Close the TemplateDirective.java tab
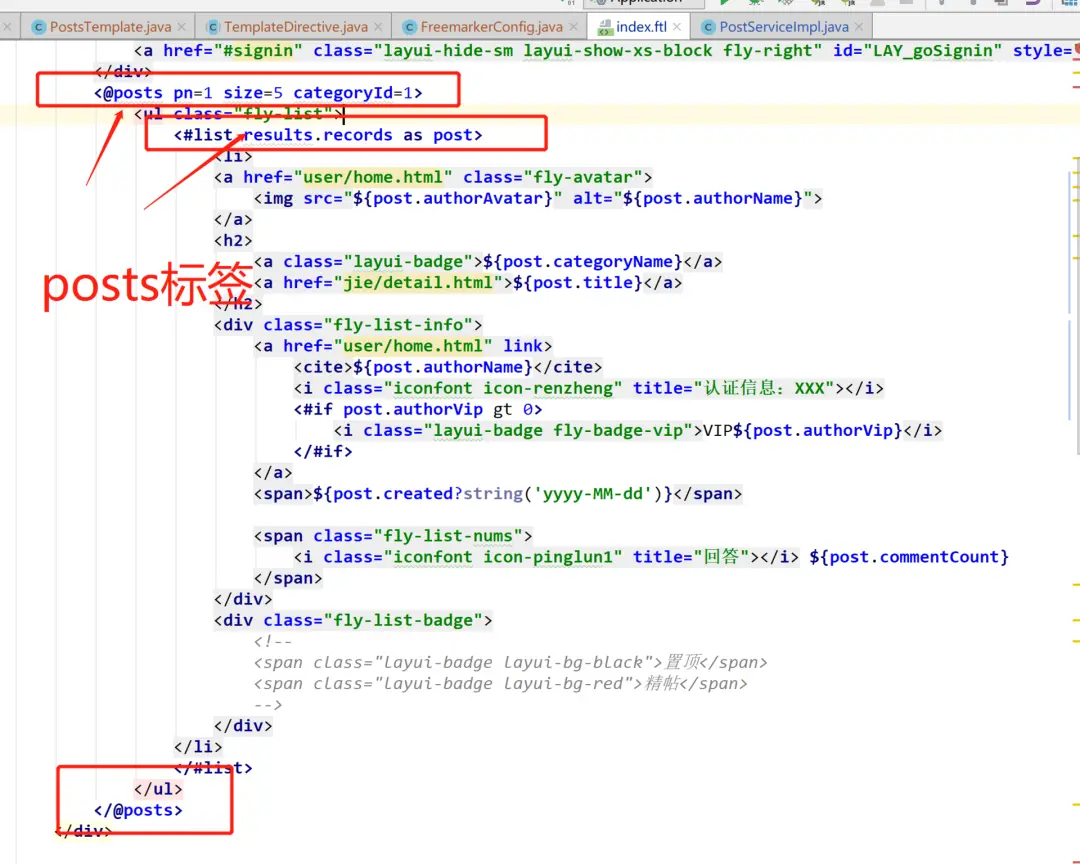Image resolution: width=1080 pixels, height=864 pixels. [x=378, y=27]
